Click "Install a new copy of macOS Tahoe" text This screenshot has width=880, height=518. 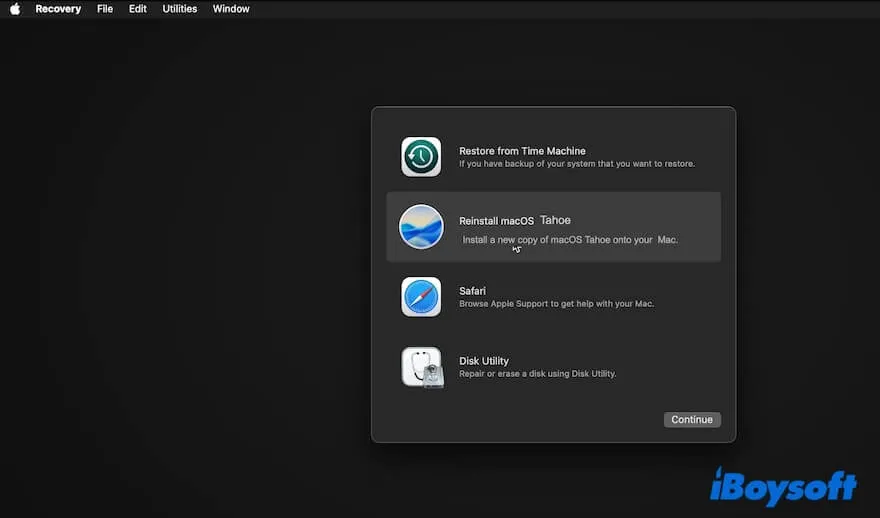pos(569,240)
